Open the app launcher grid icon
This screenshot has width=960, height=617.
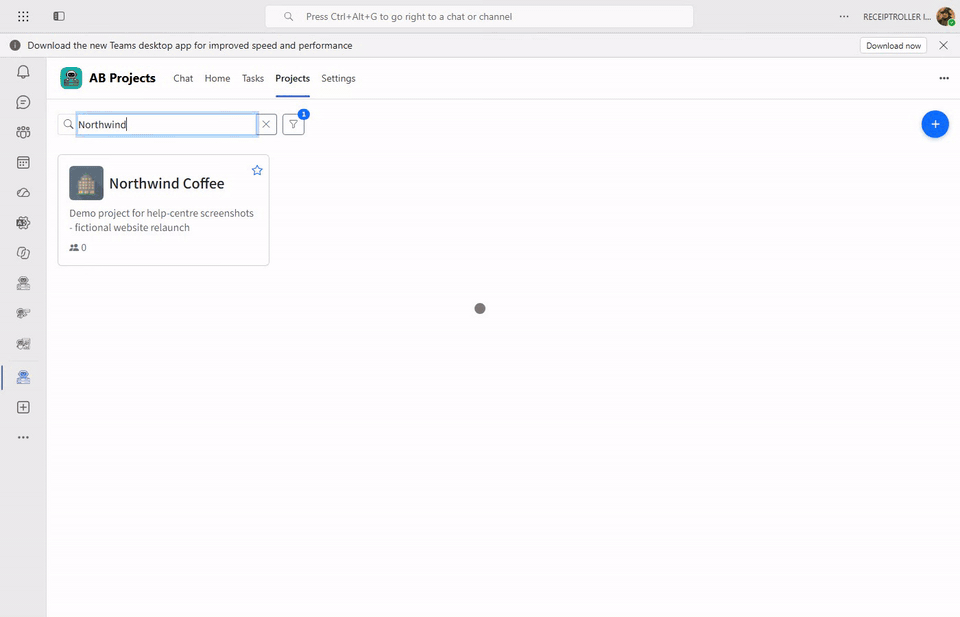23,17
